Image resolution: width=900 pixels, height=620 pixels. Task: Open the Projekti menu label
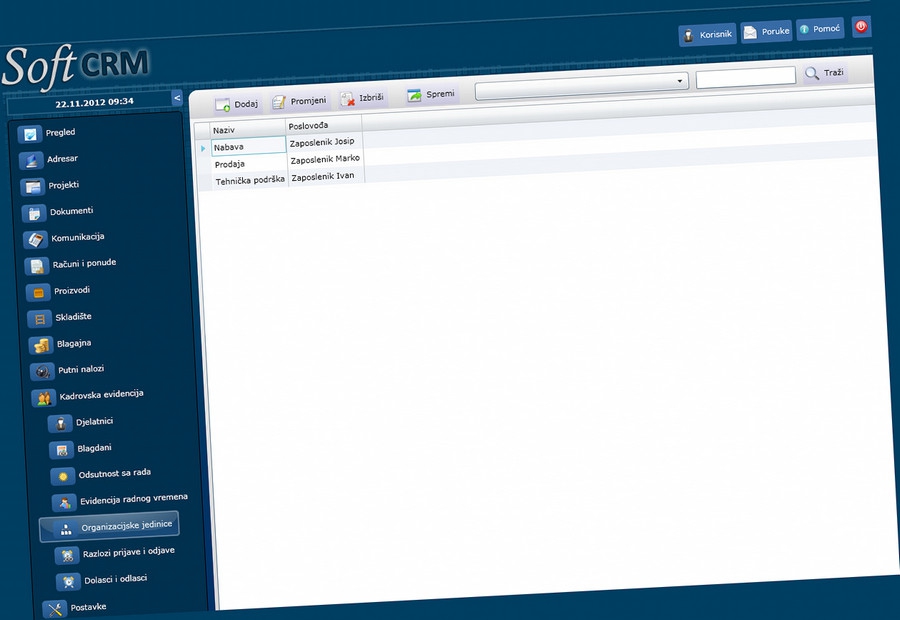pos(64,185)
